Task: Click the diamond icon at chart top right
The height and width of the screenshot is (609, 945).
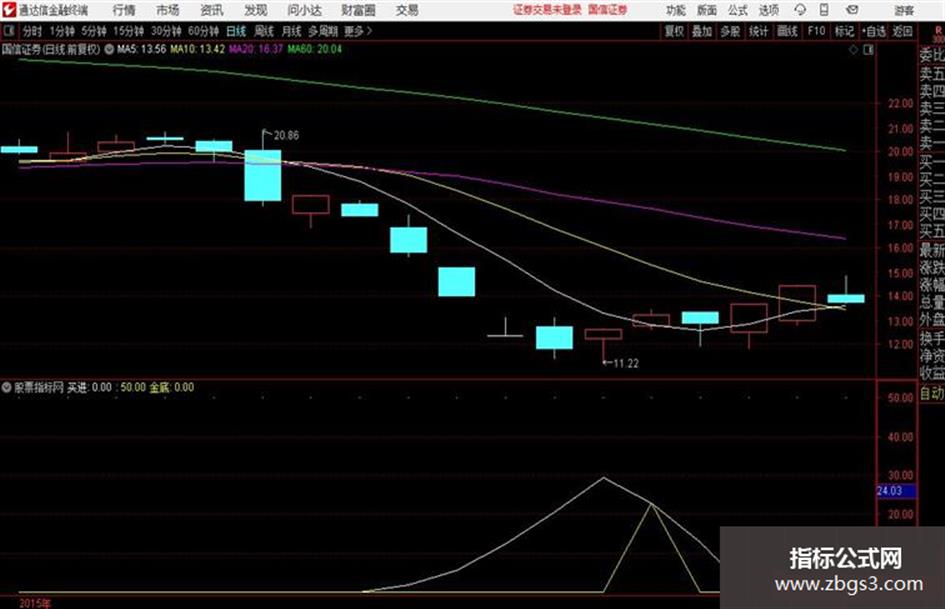Action: [x=853, y=50]
